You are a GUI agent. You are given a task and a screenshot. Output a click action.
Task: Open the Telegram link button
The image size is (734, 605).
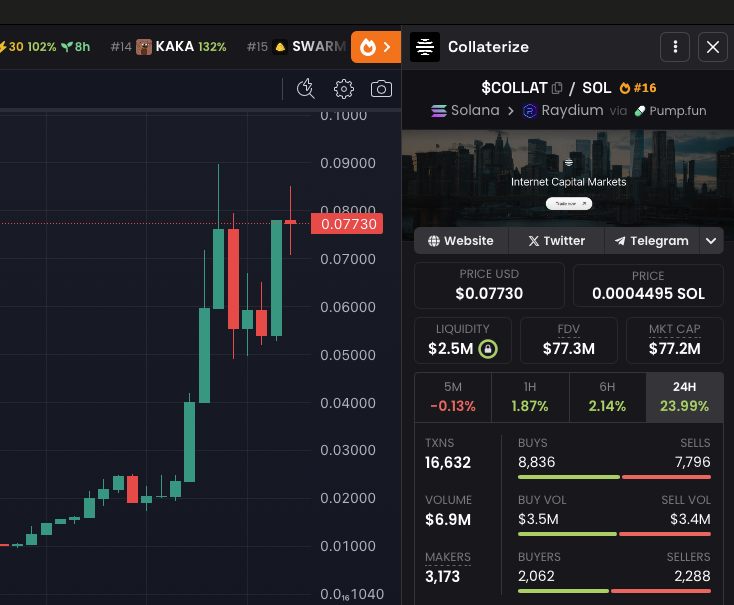point(652,241)
